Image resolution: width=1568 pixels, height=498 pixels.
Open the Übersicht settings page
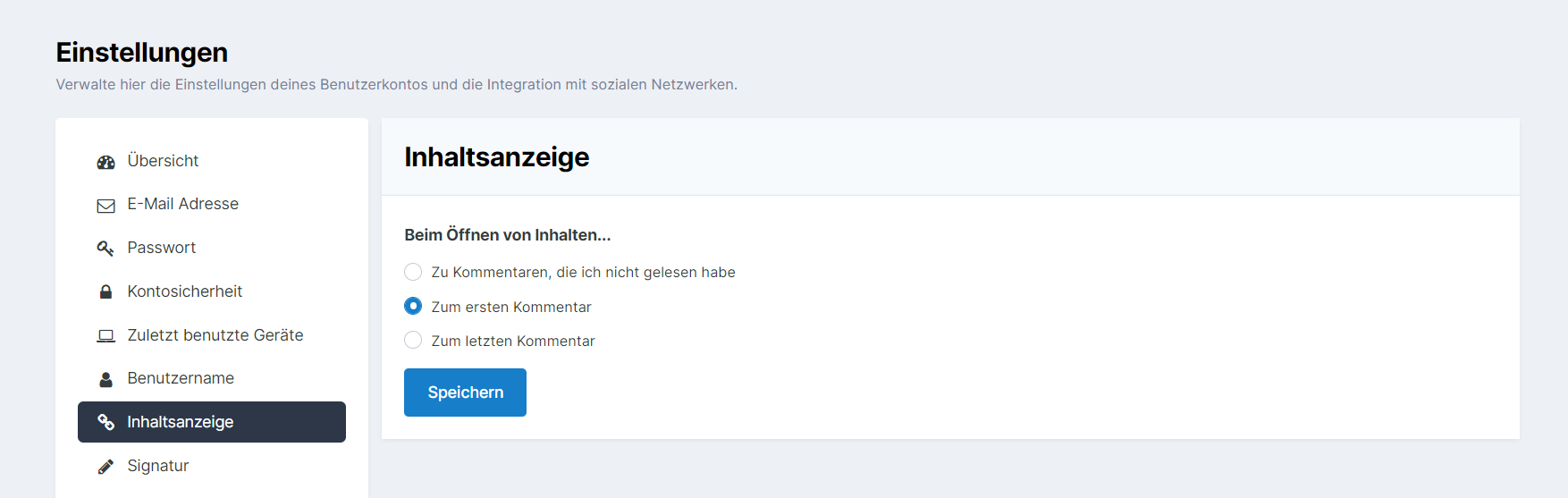pos(163,161)
